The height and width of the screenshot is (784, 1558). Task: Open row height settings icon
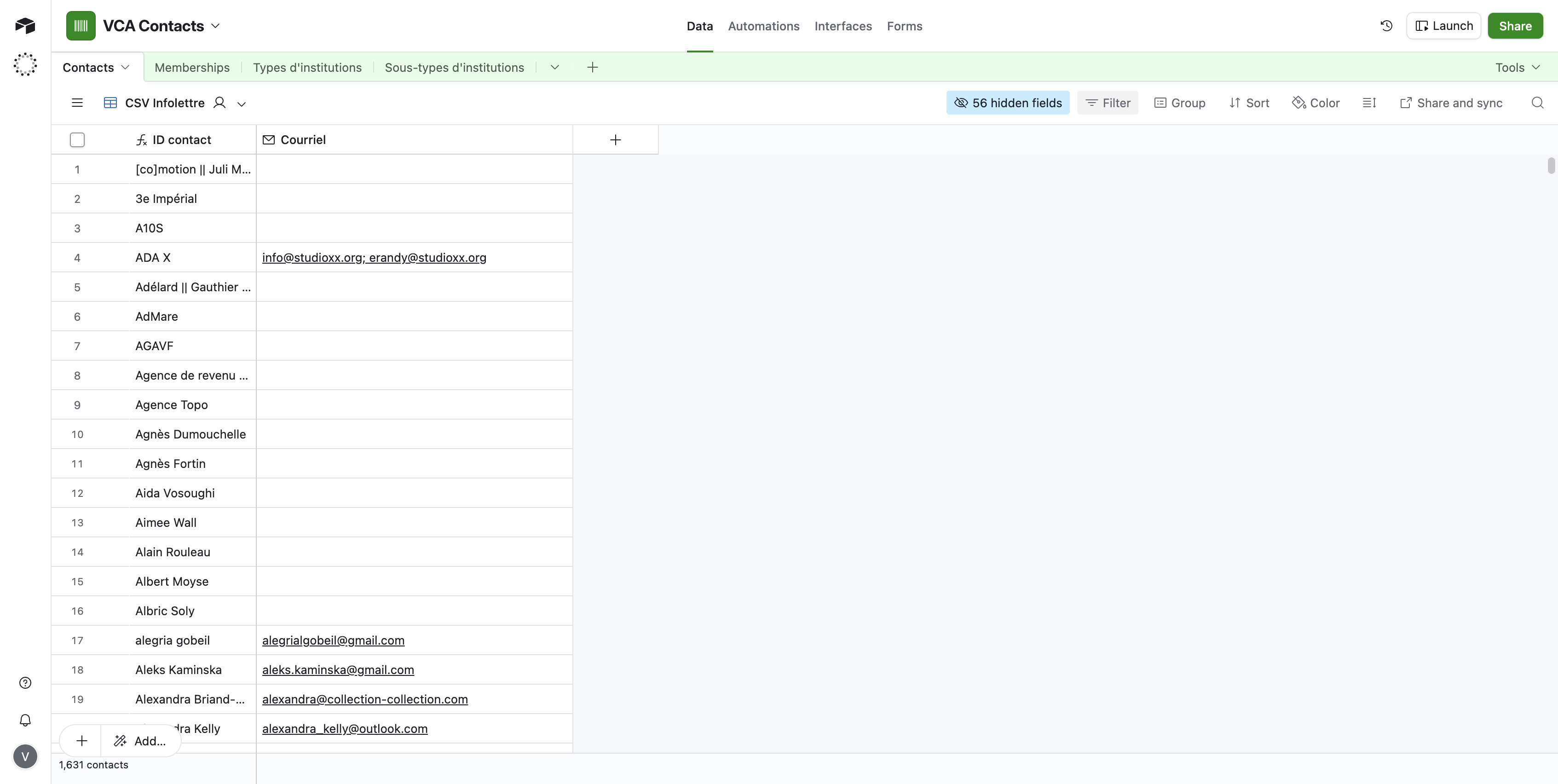tap(1369, 103)
